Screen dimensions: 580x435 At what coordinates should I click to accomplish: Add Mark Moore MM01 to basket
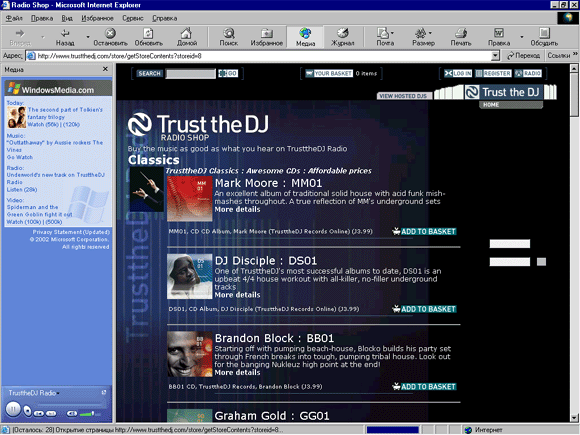click(x=424, y=232)
